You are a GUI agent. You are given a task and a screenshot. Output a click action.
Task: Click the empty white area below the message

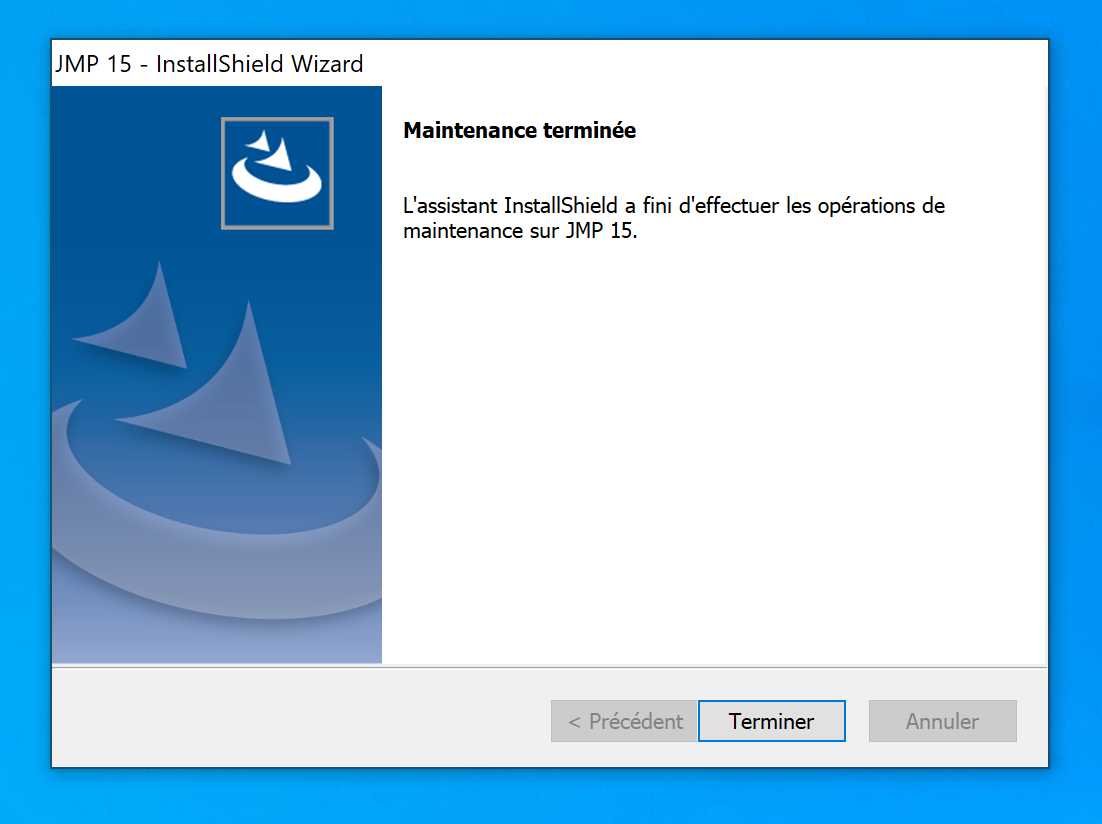click(713, 450)
